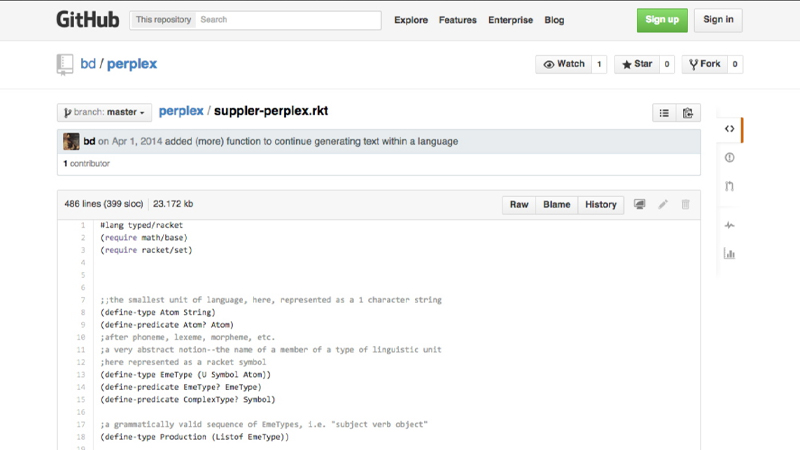Click the green Sign up button
This screenshot has height=450, width=800.
click(x=662, y=20)
